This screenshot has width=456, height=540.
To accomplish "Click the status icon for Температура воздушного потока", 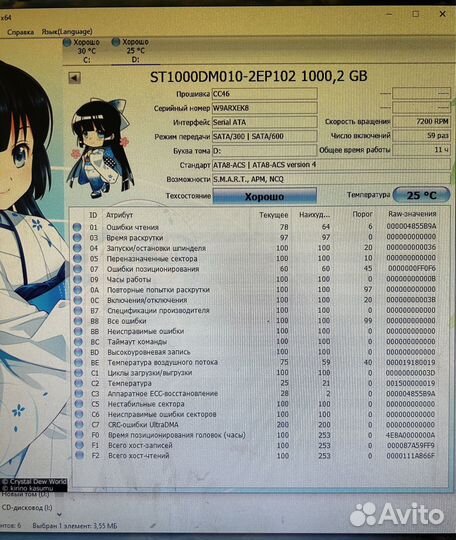I will (79, 362).
